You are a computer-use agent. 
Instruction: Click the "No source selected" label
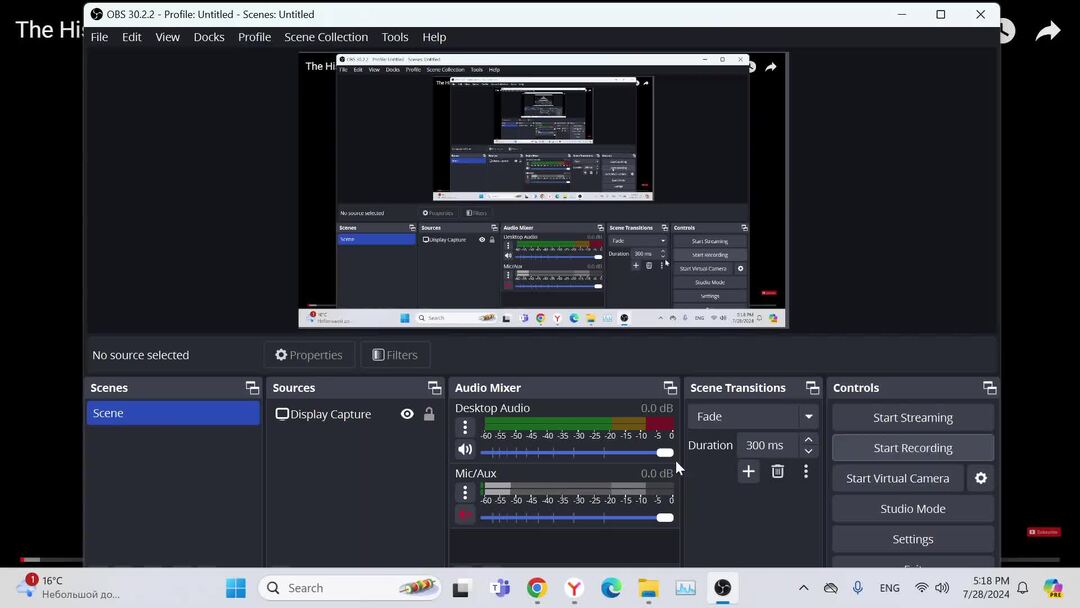141,355
